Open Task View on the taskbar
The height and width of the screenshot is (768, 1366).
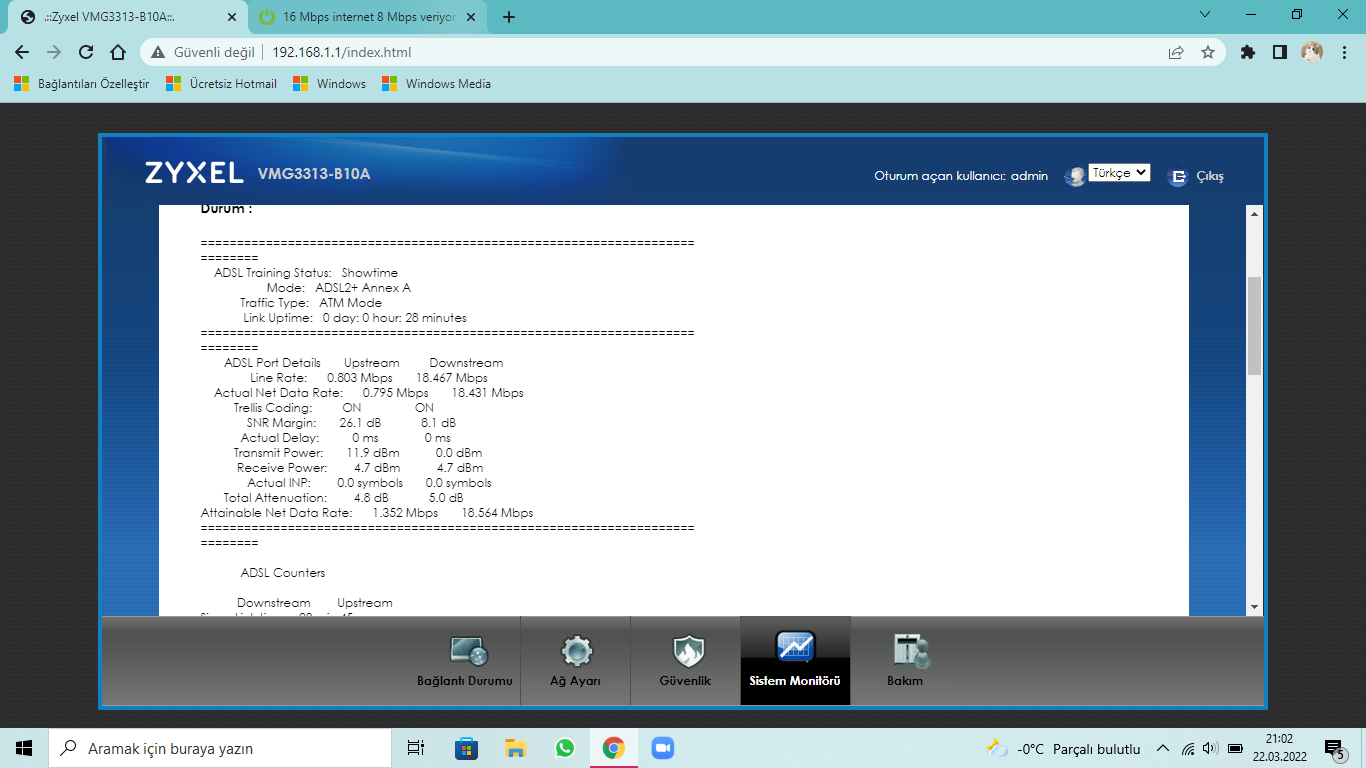[416, 748]
